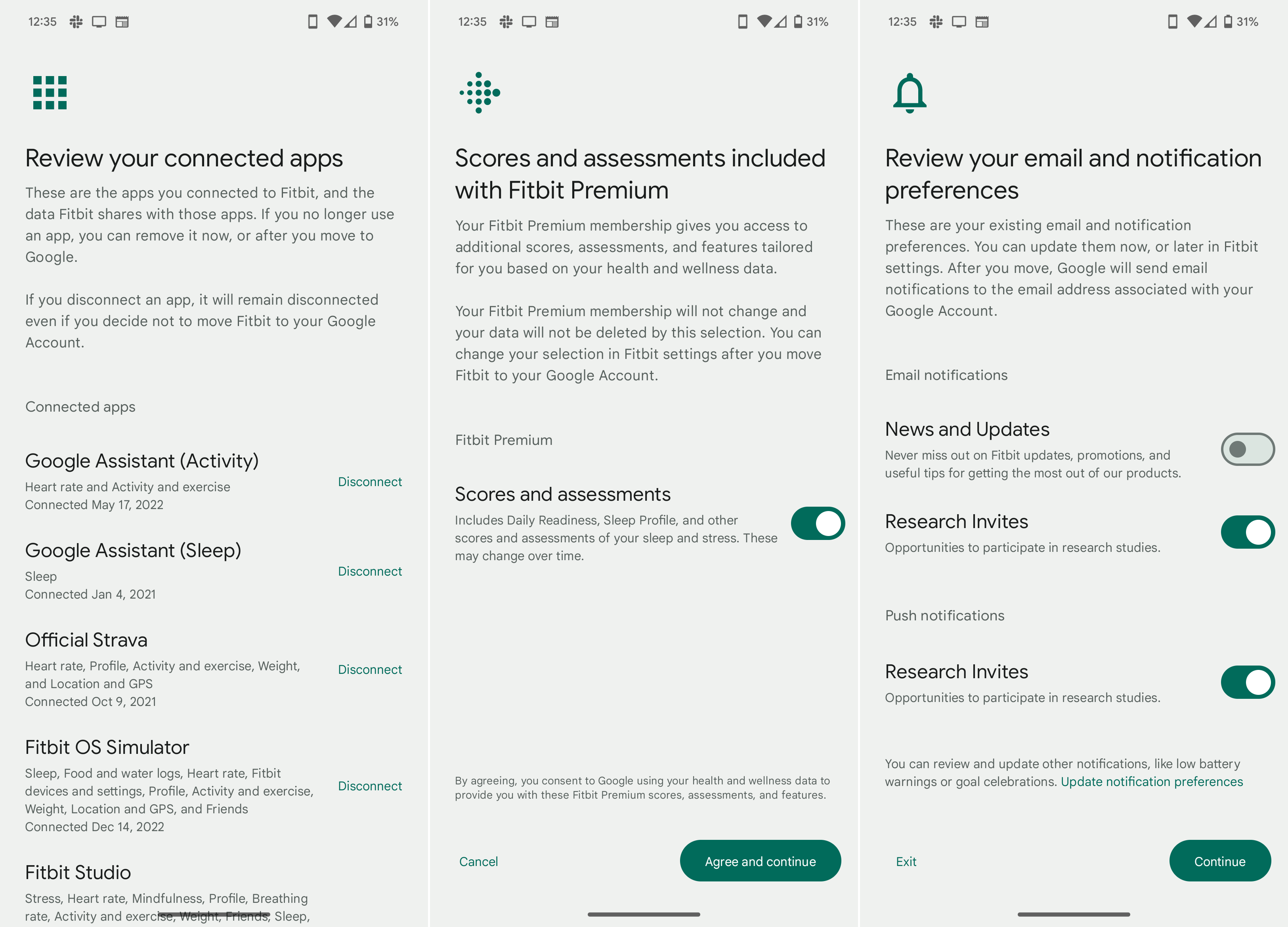
Task: Click Agree and continue button
Action: click(759, 860)
